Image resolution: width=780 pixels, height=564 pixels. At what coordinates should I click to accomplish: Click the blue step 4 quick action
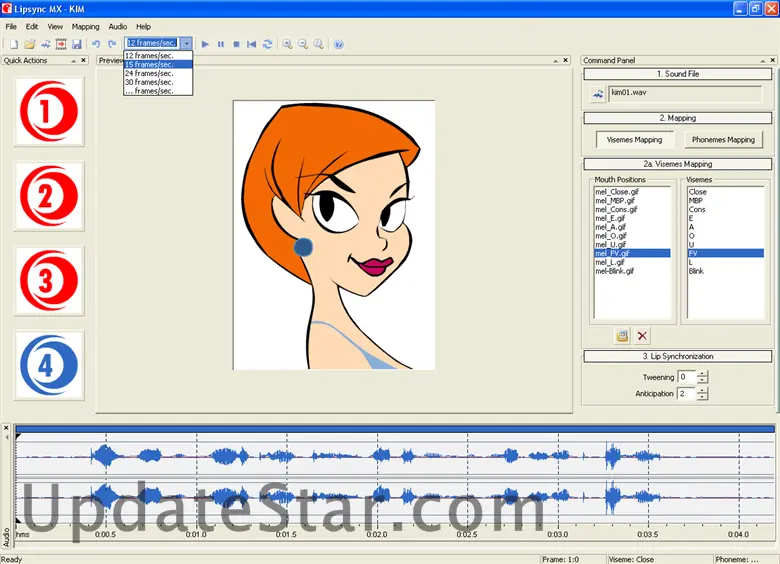click(x=50, y=365)
